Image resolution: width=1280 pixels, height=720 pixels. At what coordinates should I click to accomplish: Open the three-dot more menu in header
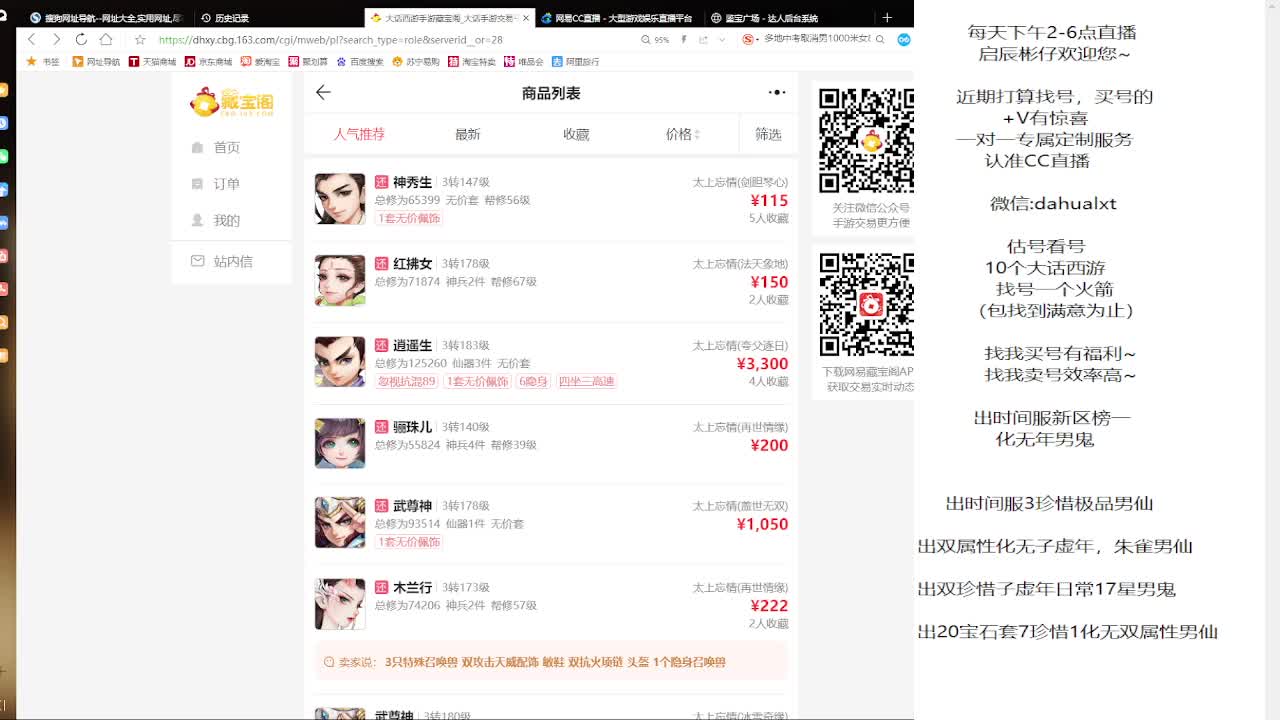point(777,92)
